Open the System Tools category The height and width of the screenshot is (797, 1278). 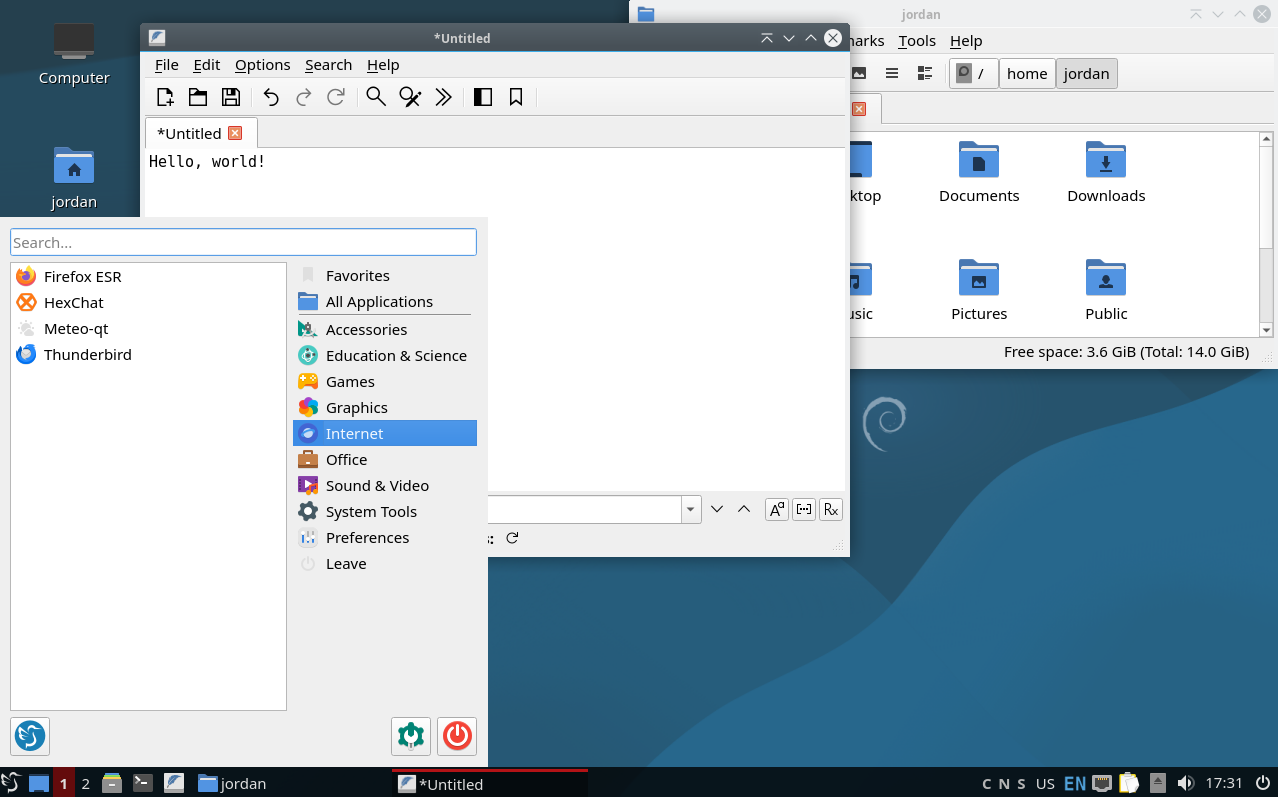[384, 511]
